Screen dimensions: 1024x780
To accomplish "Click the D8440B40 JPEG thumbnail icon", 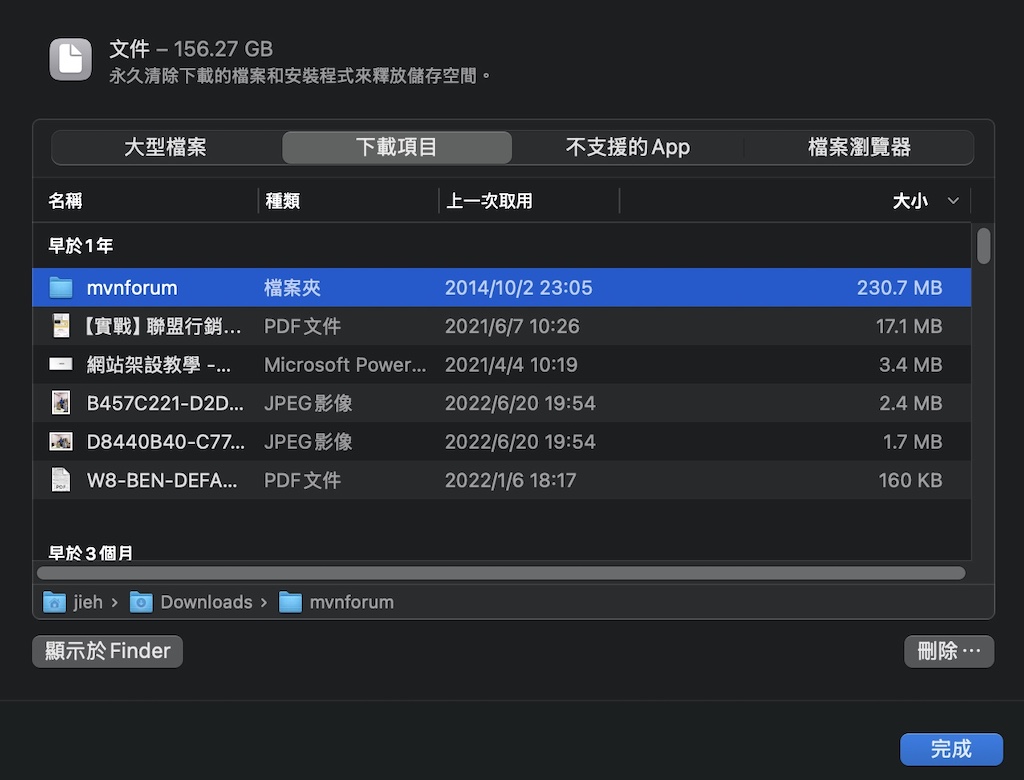I will [61, 441].
